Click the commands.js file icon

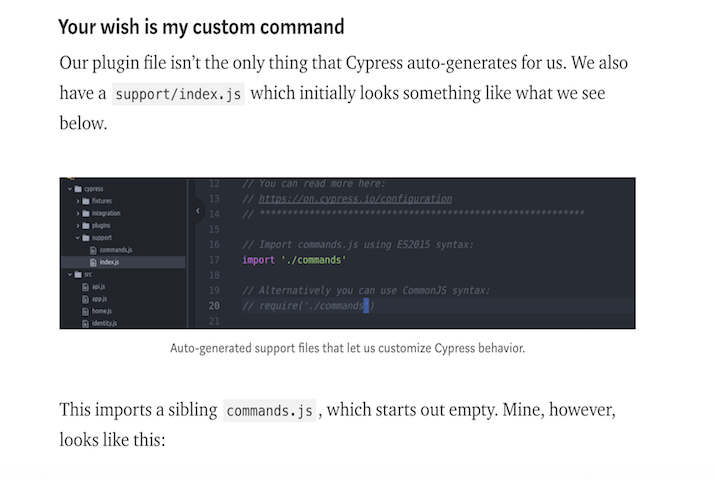click(93, 250)
